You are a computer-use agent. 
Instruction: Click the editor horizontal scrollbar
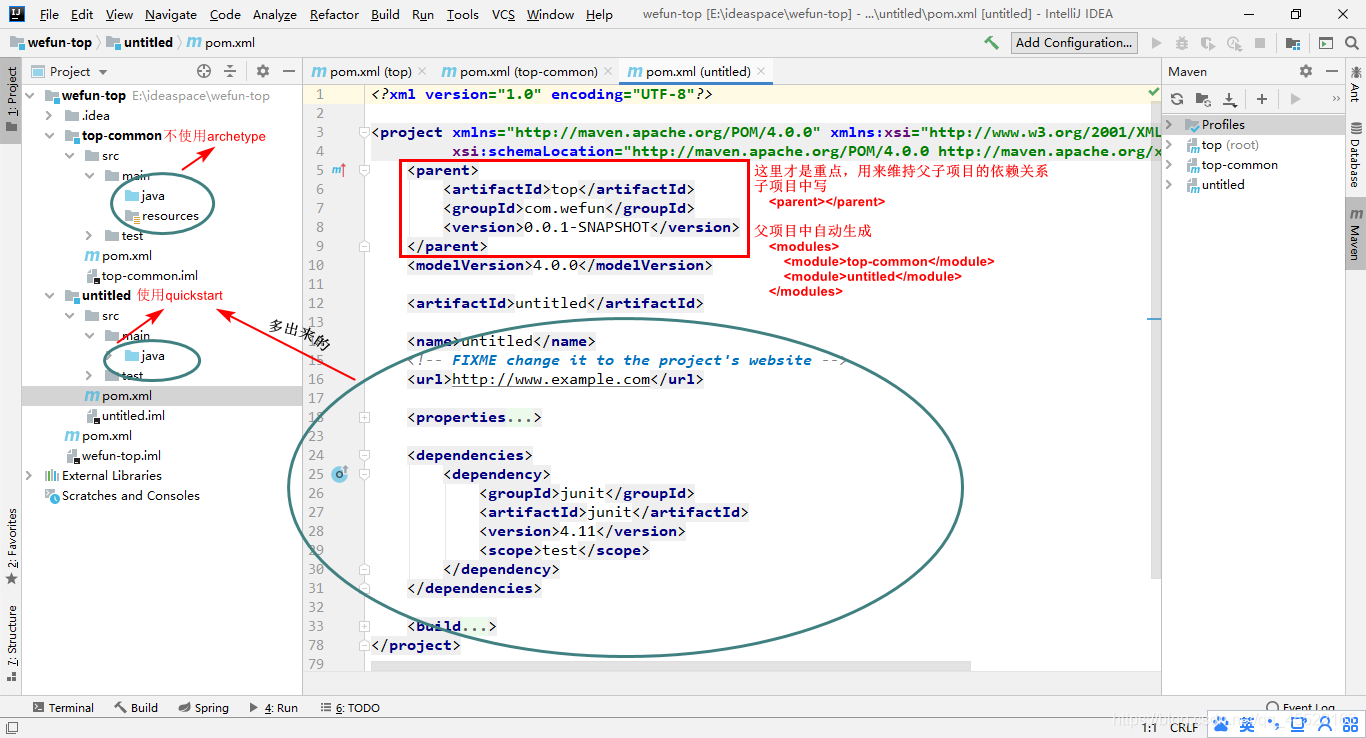[670, 665]
